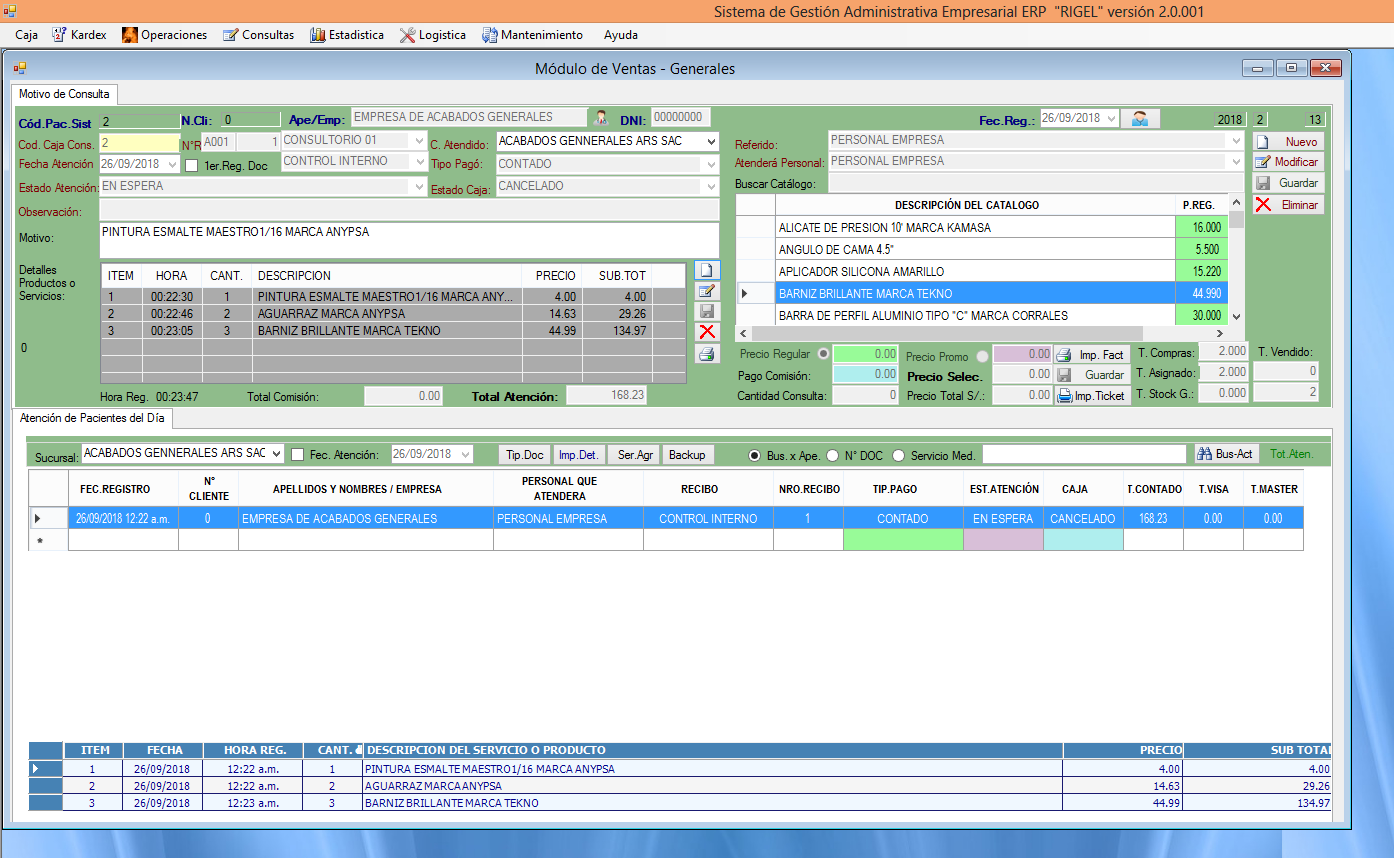This screenshot has height=858, width=1394.
Task: Open the Estado Atención dropdown
Action: click(x=417, y=186)
